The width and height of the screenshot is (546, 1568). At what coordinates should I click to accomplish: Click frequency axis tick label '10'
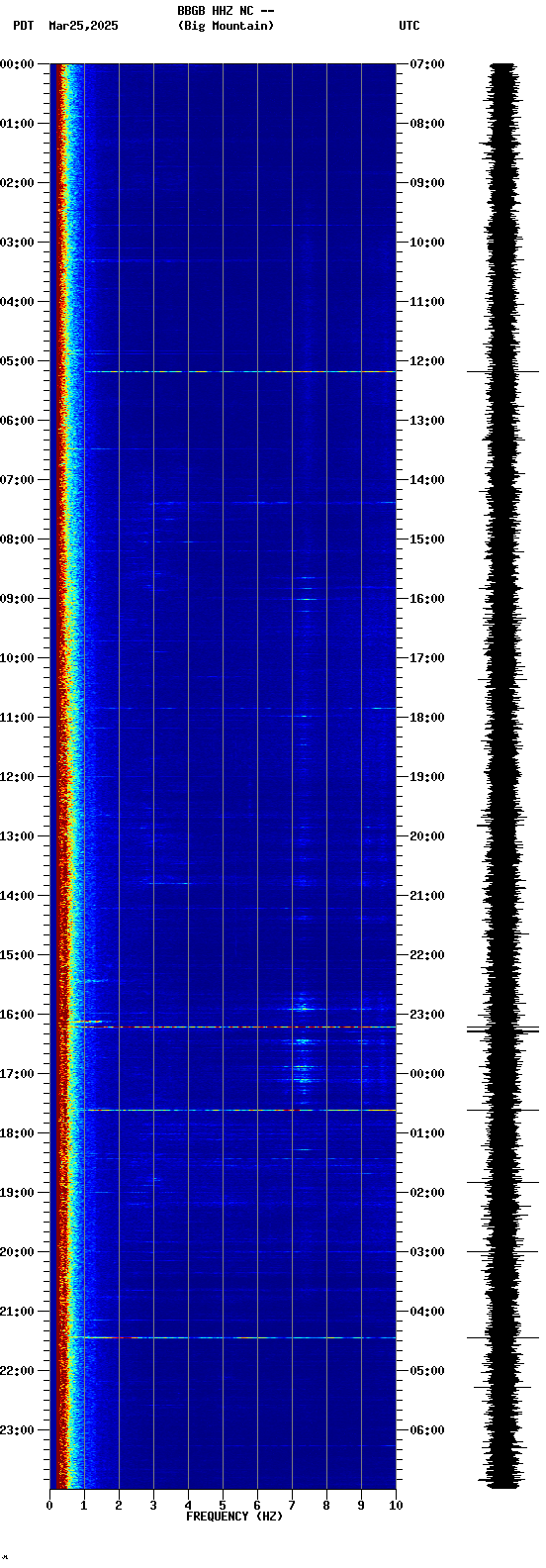tap(396, 1506)
